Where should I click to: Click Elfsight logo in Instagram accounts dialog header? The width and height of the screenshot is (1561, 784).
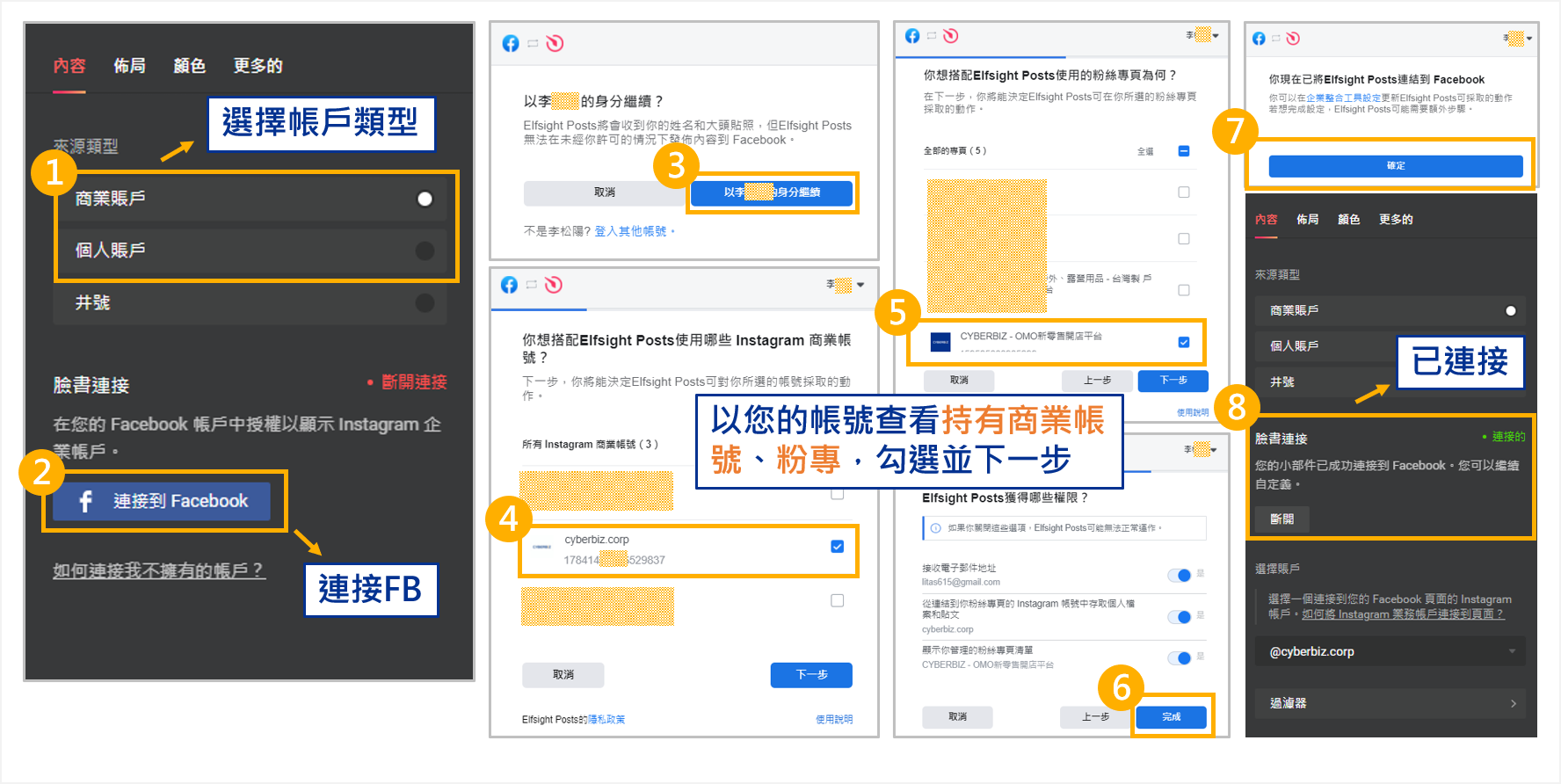click(553, 285)
